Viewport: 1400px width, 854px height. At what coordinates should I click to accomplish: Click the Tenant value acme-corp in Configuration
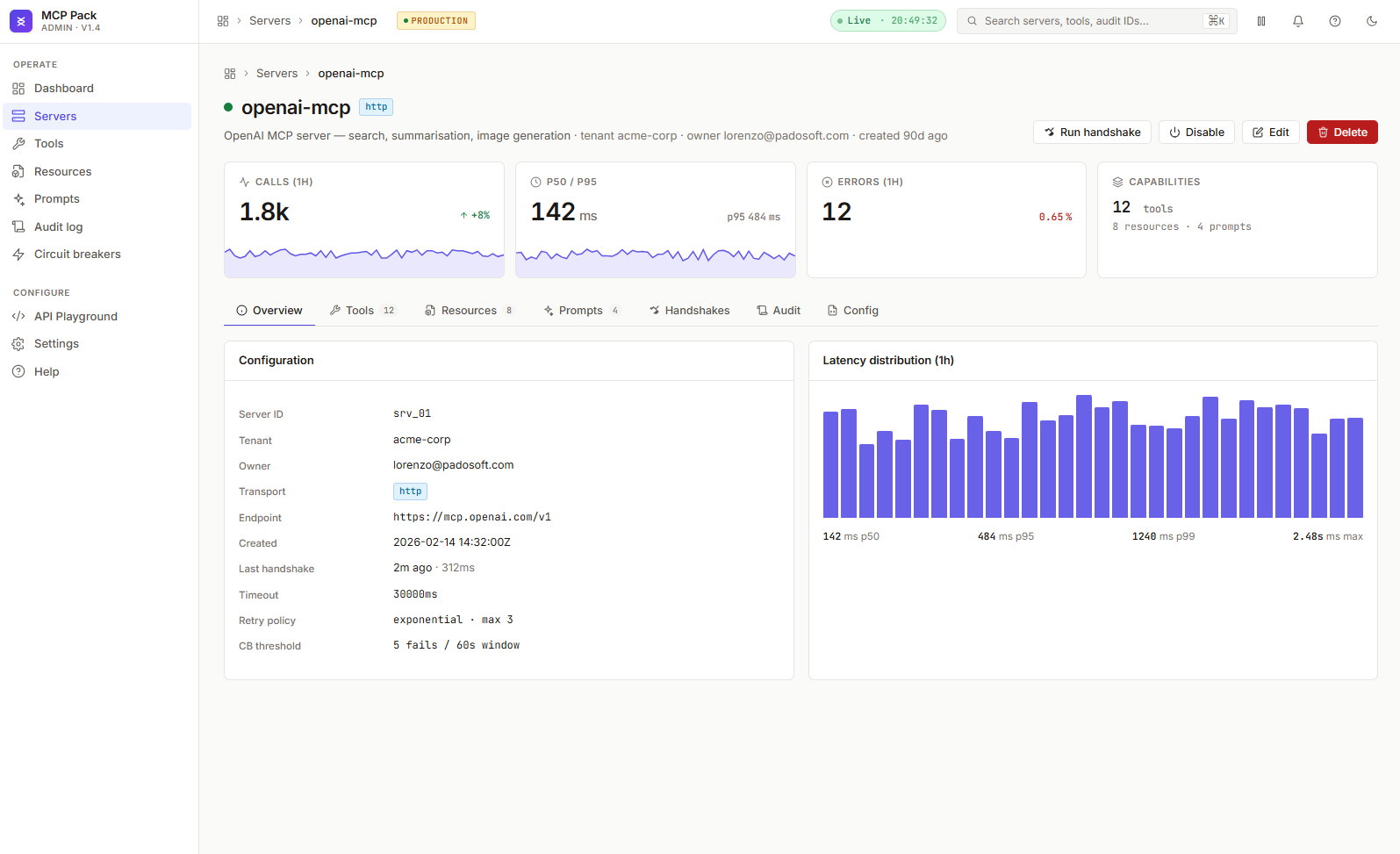click(421, 440)
